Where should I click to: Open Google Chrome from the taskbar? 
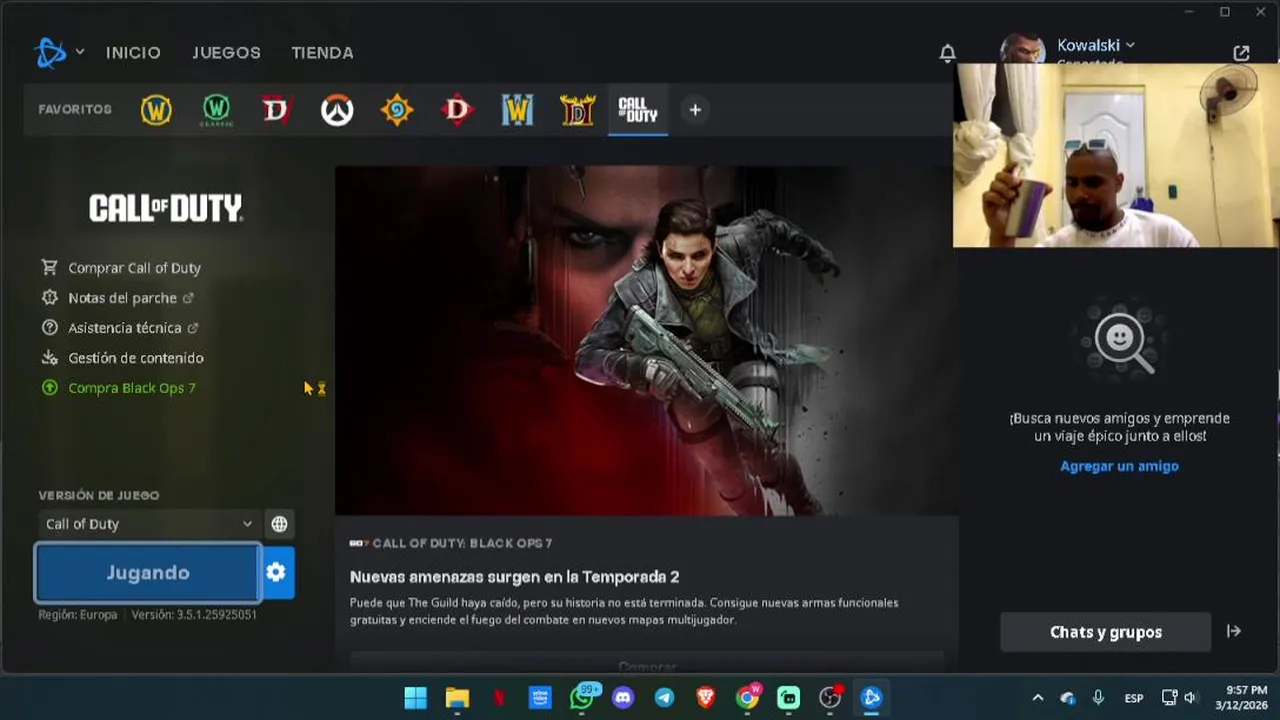[747, 697]
